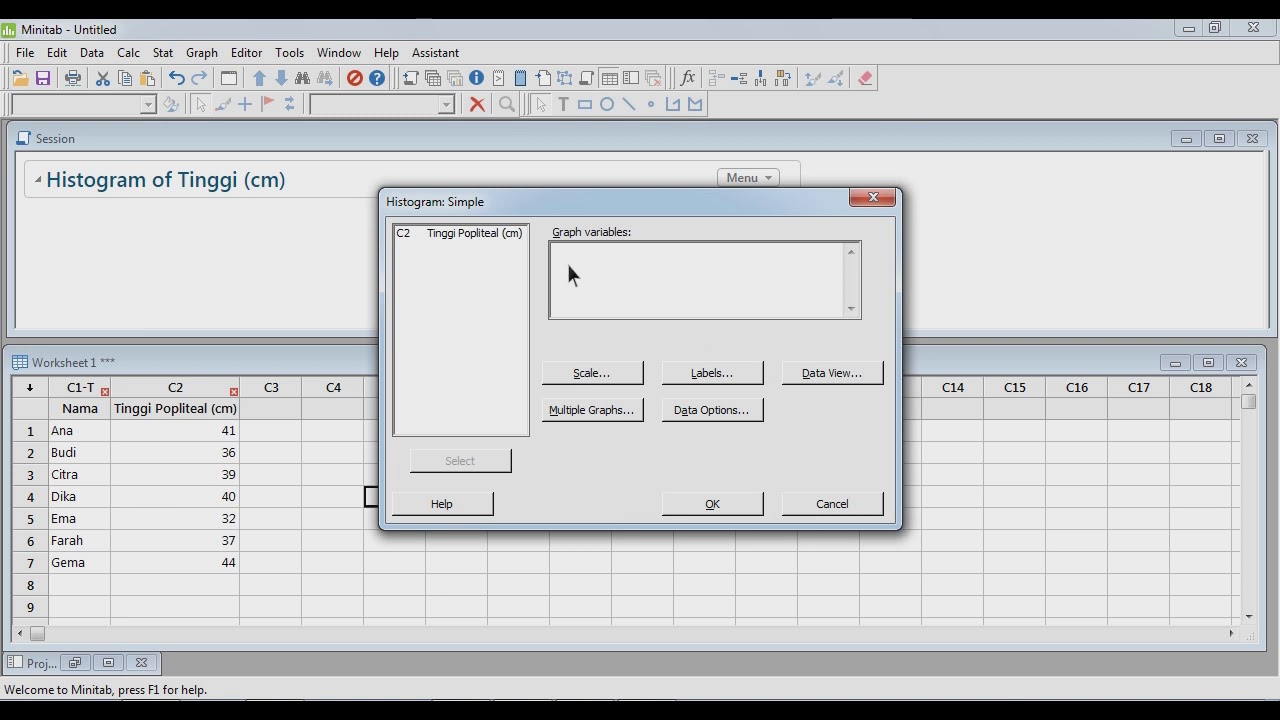Confirm histogram with OK button
This screenshot has height=720, width=1280.
(x=712, y=504)
